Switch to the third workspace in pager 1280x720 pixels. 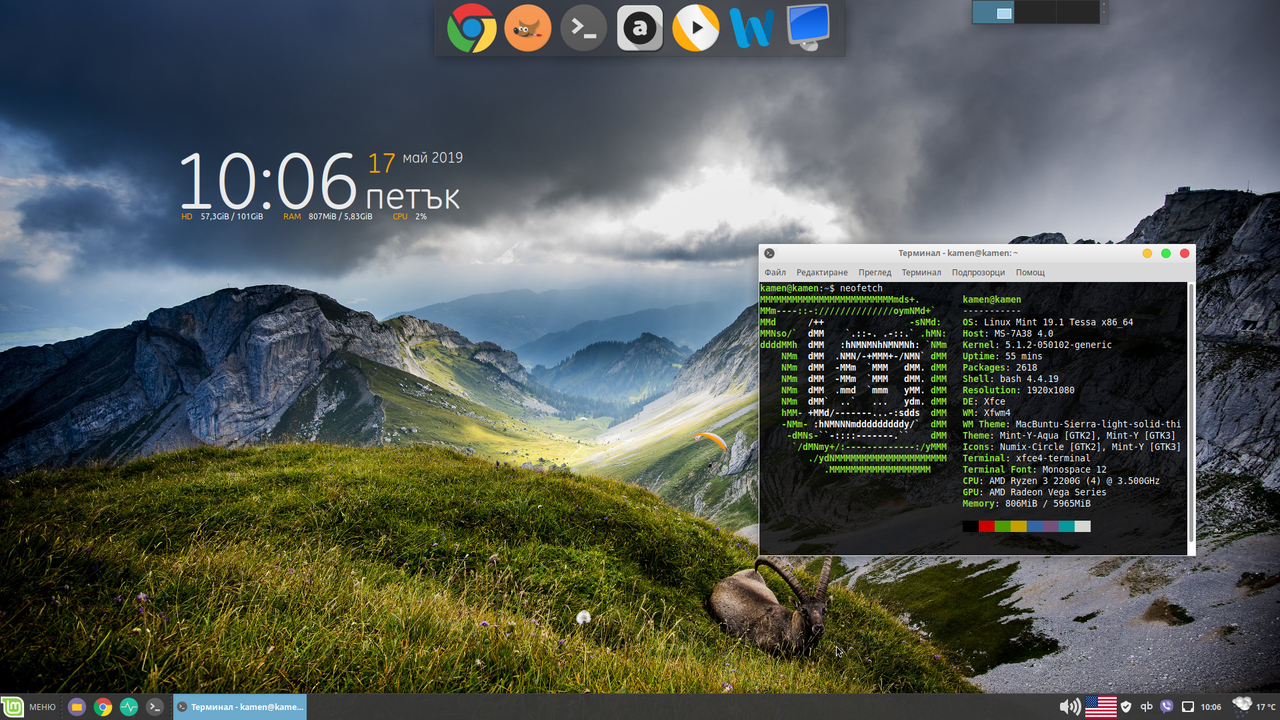1078,12
